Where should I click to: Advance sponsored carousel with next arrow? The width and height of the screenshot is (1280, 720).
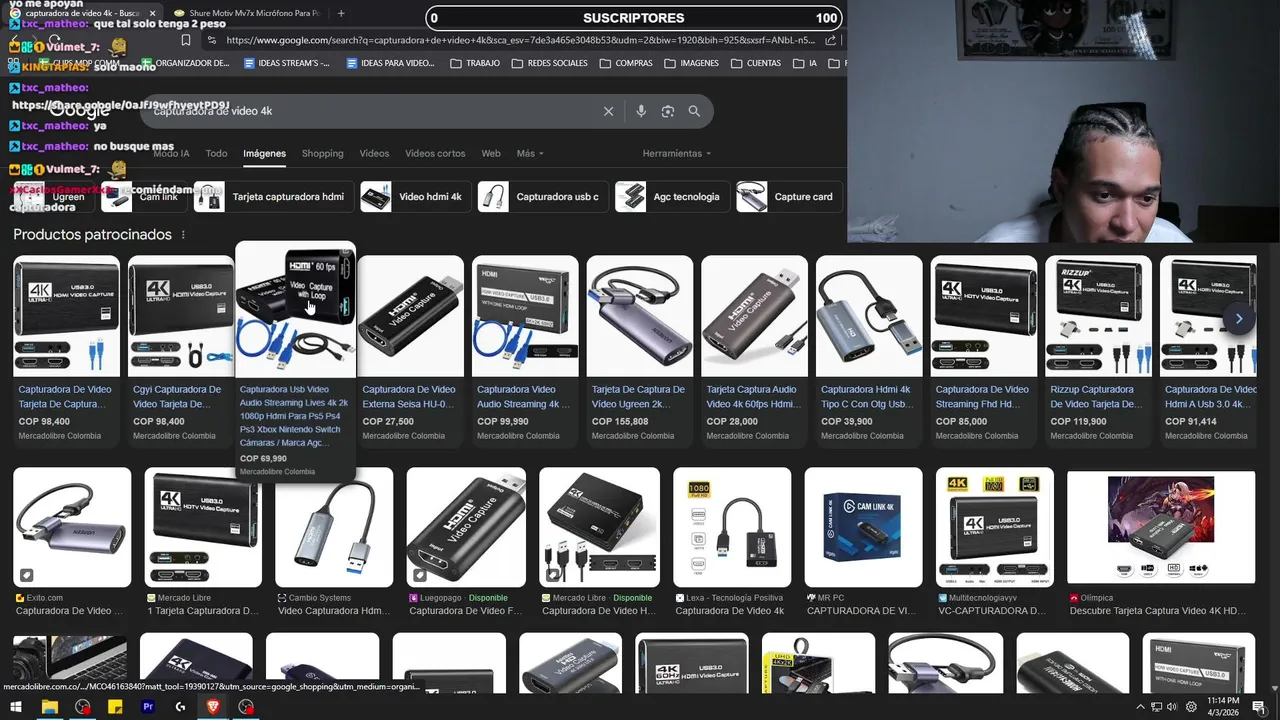(x=1238, y=319)
